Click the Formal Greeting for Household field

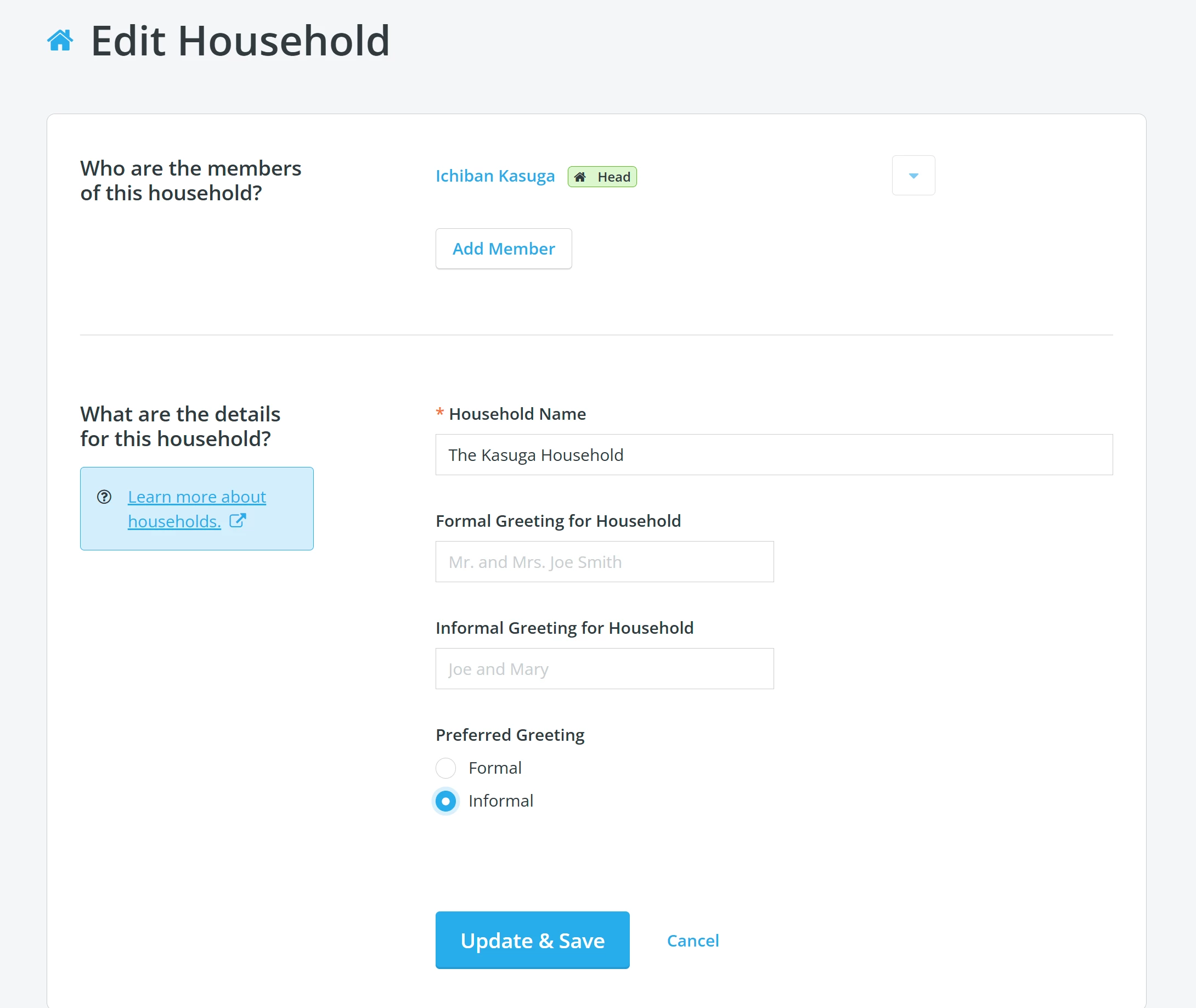[x=604, y=562]
